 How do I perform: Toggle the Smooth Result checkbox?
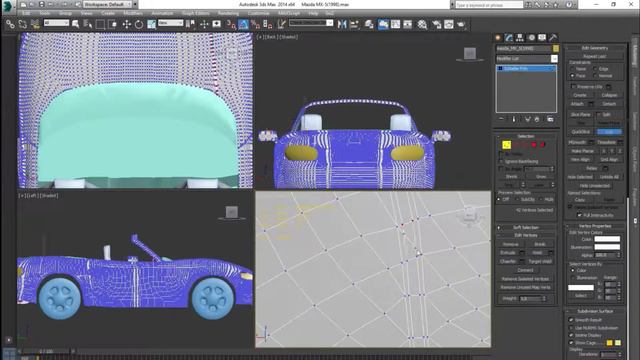coord(571,320)
